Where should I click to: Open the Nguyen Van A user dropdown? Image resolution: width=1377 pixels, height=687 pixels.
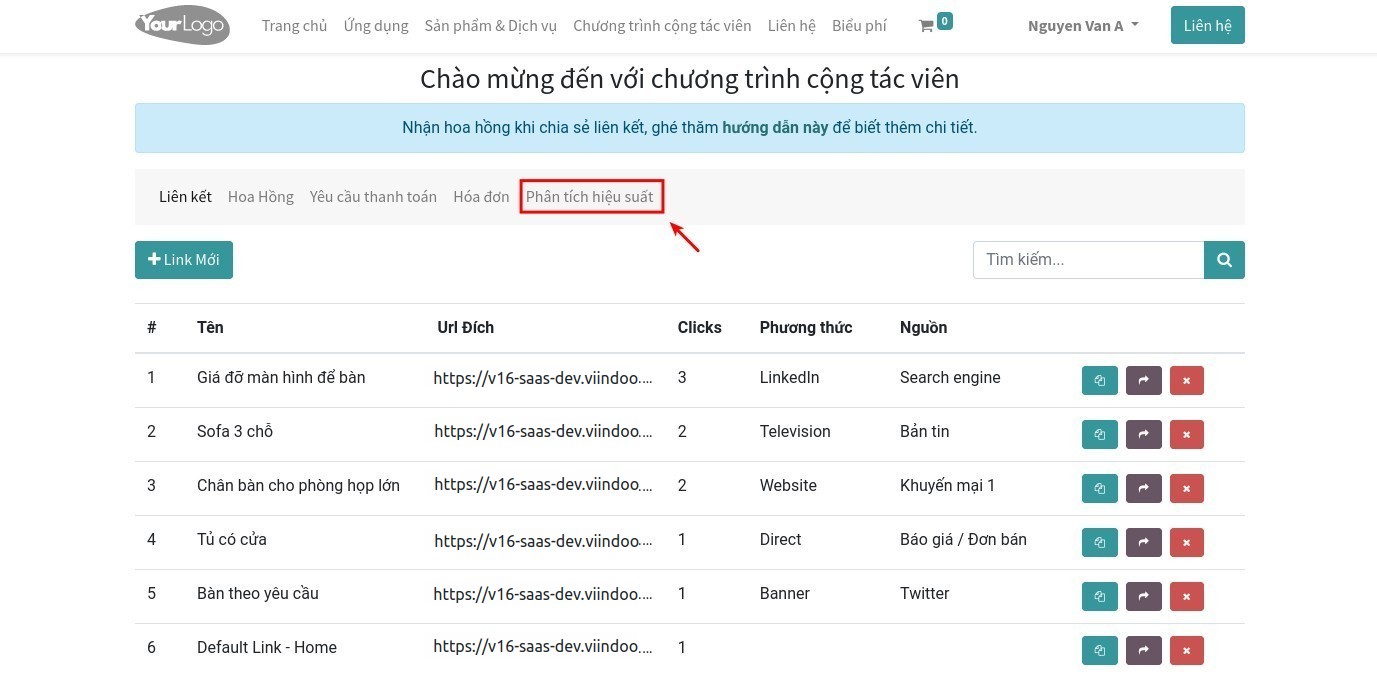tap(1083, 26)
